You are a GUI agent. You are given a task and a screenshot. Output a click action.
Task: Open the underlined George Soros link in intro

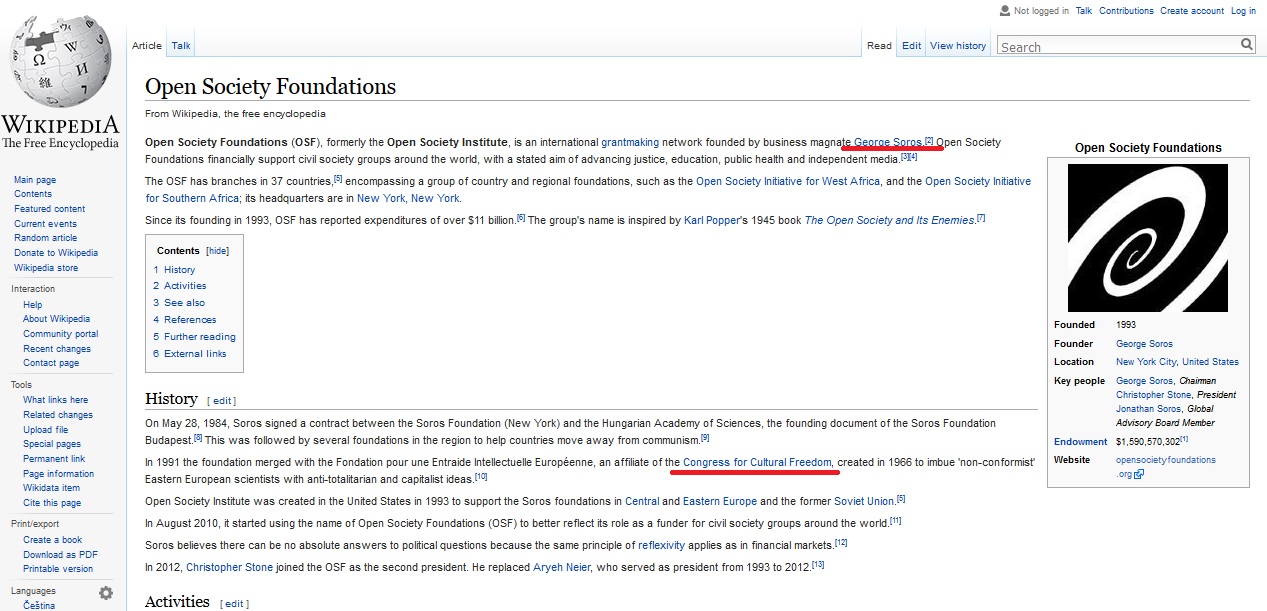click(887, 142)
